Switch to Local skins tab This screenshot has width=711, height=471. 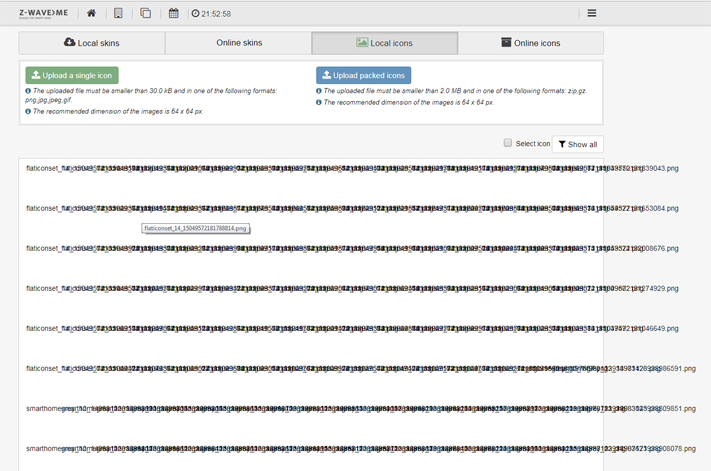pyautogui.click(x=92, y=43)
